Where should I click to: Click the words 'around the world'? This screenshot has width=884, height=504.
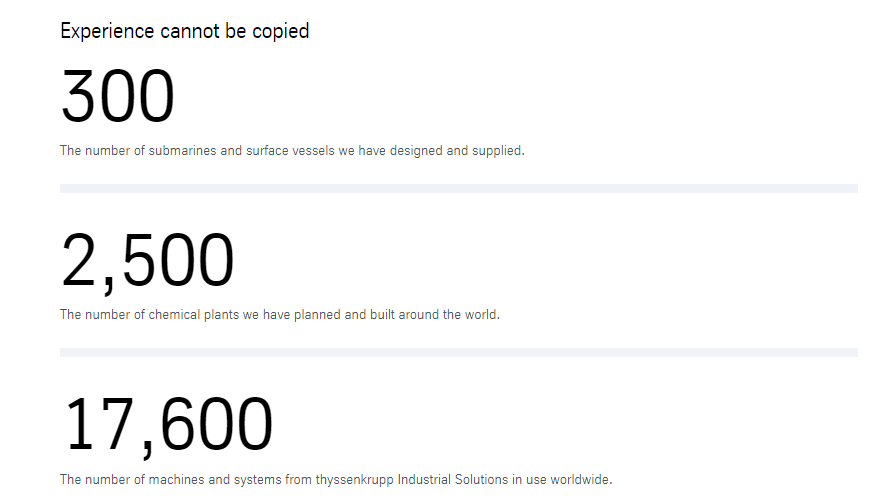tap(448, 315)
